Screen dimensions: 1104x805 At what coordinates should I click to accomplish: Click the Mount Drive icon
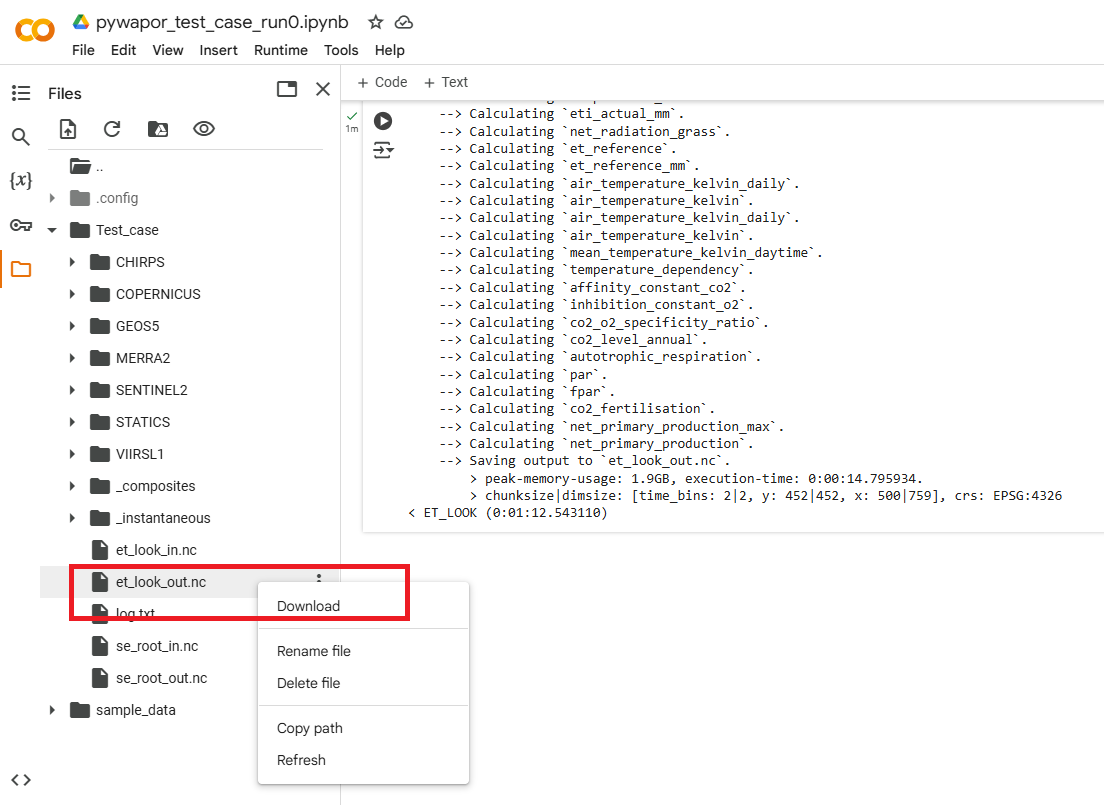point(158,129)
